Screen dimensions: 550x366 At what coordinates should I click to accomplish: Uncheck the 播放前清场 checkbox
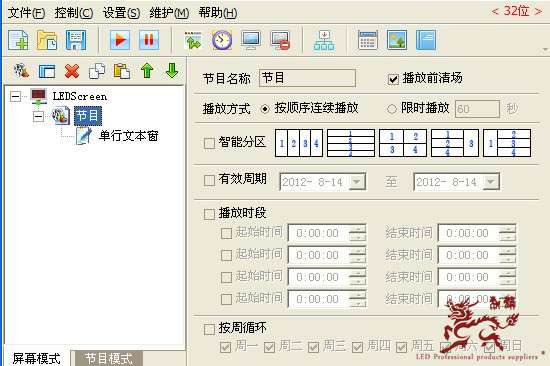[x=393, y=79]
